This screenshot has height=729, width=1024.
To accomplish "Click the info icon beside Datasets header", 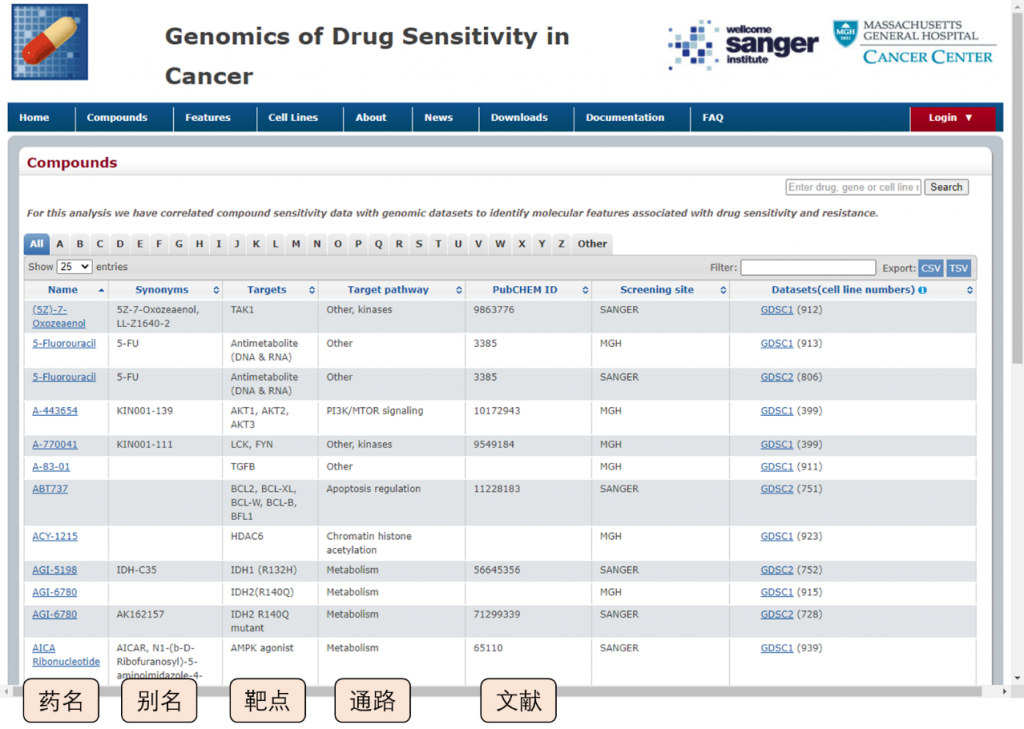I will (x=922, y=290).
